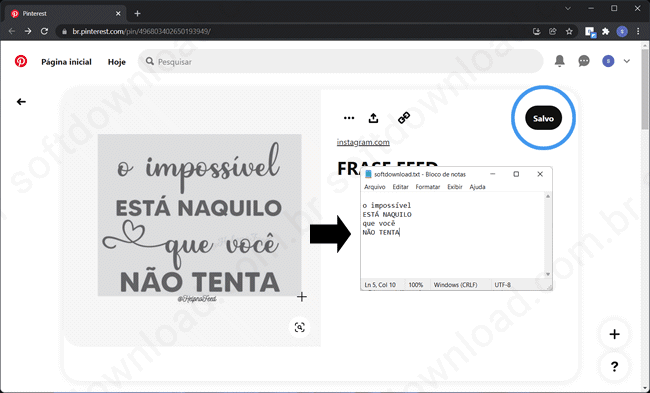Minimize the Notepad window
This screenshot has height=393, width=650.
tap(492, 174)
